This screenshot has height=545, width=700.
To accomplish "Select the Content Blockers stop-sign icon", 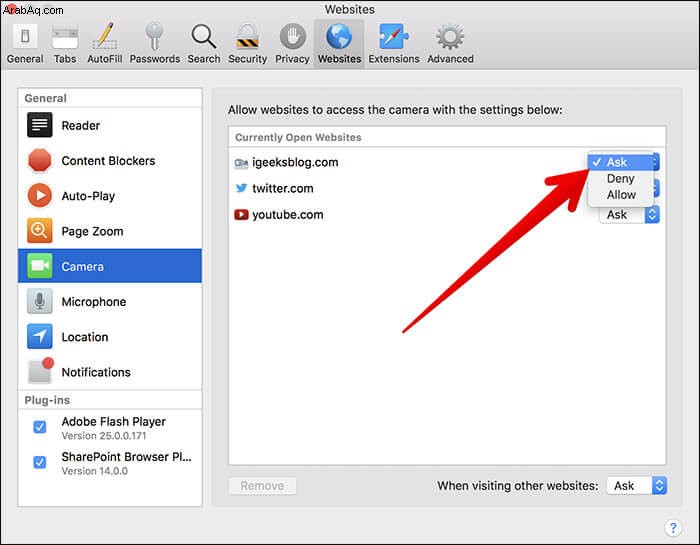I will 40,160.
